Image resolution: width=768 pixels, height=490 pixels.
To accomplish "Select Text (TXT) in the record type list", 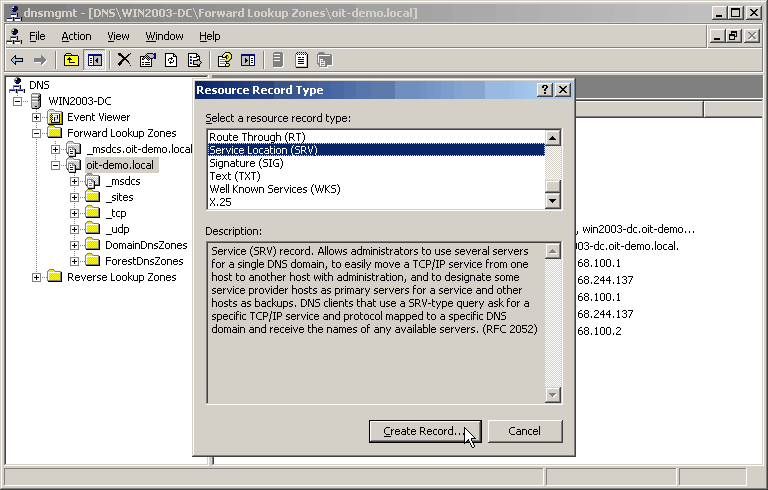I will pyautogui.click(x=235, y=176).
